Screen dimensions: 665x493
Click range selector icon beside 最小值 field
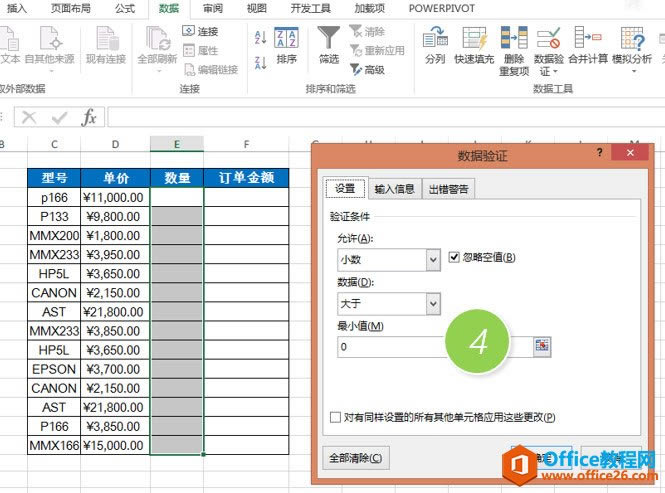pyautogui.click(x=542, y=346)
